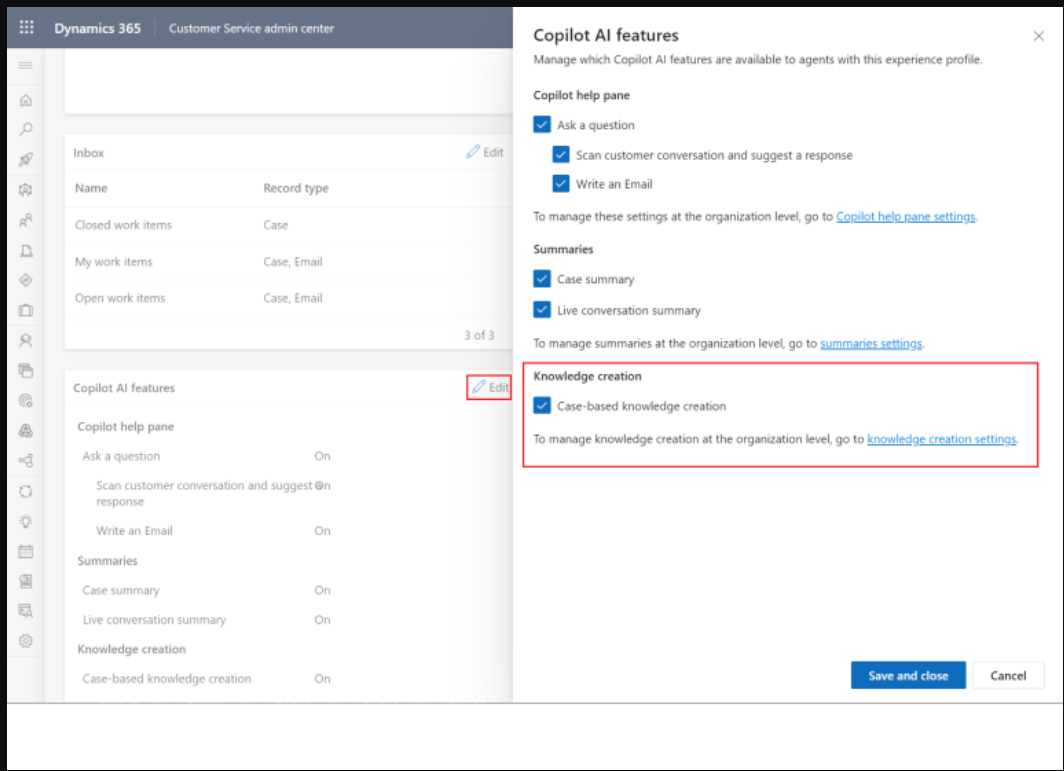Toggle Case-based knowledge creation checkbox
Viewport: 1064px width, 771px height.
(542, 406)
